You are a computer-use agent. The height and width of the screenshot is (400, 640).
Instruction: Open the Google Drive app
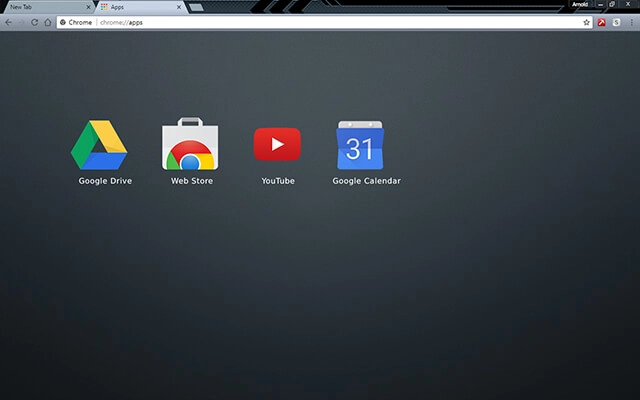tap(99, 144)
